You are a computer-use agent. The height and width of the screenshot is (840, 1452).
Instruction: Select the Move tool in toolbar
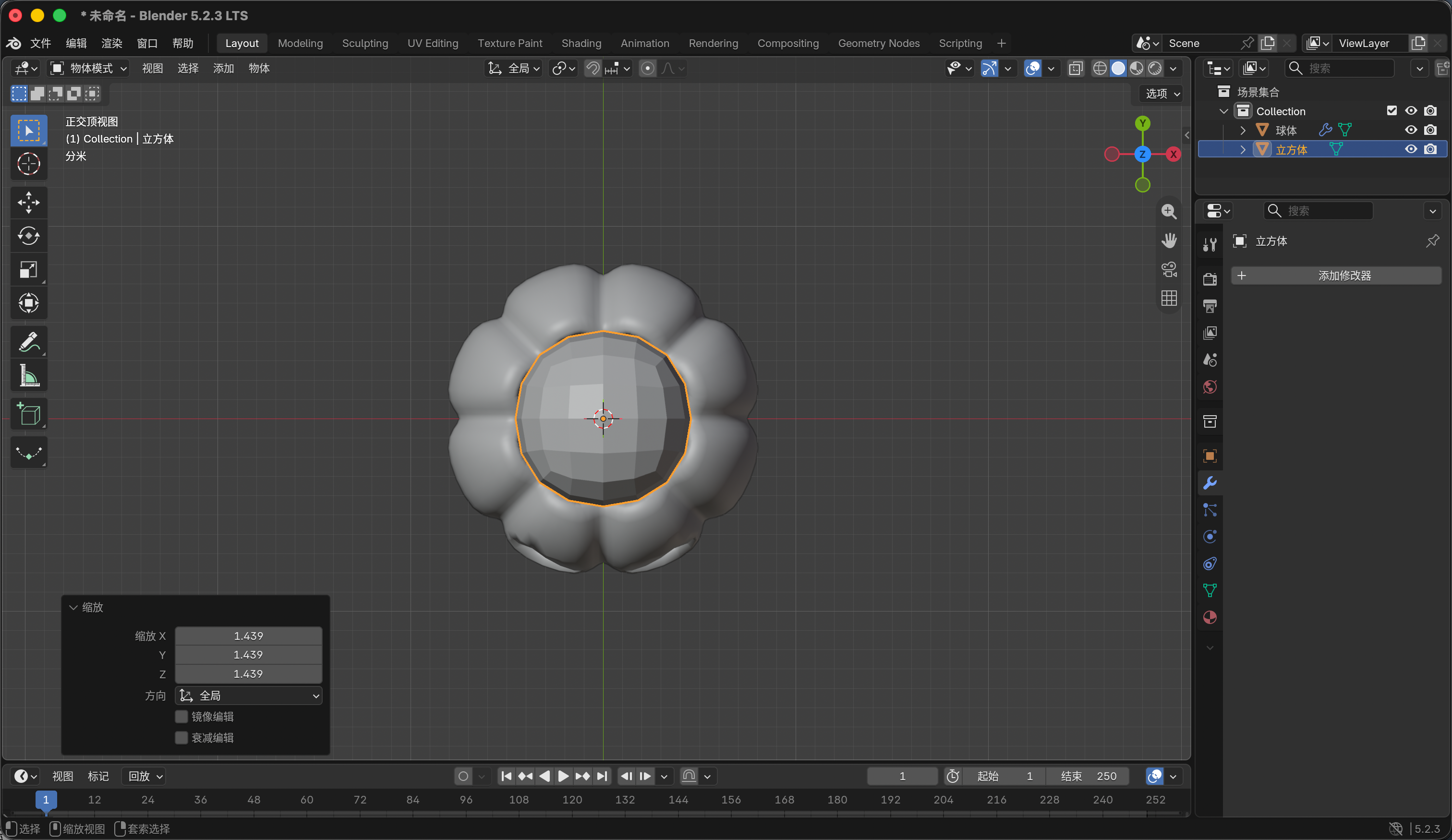(29, 203)
